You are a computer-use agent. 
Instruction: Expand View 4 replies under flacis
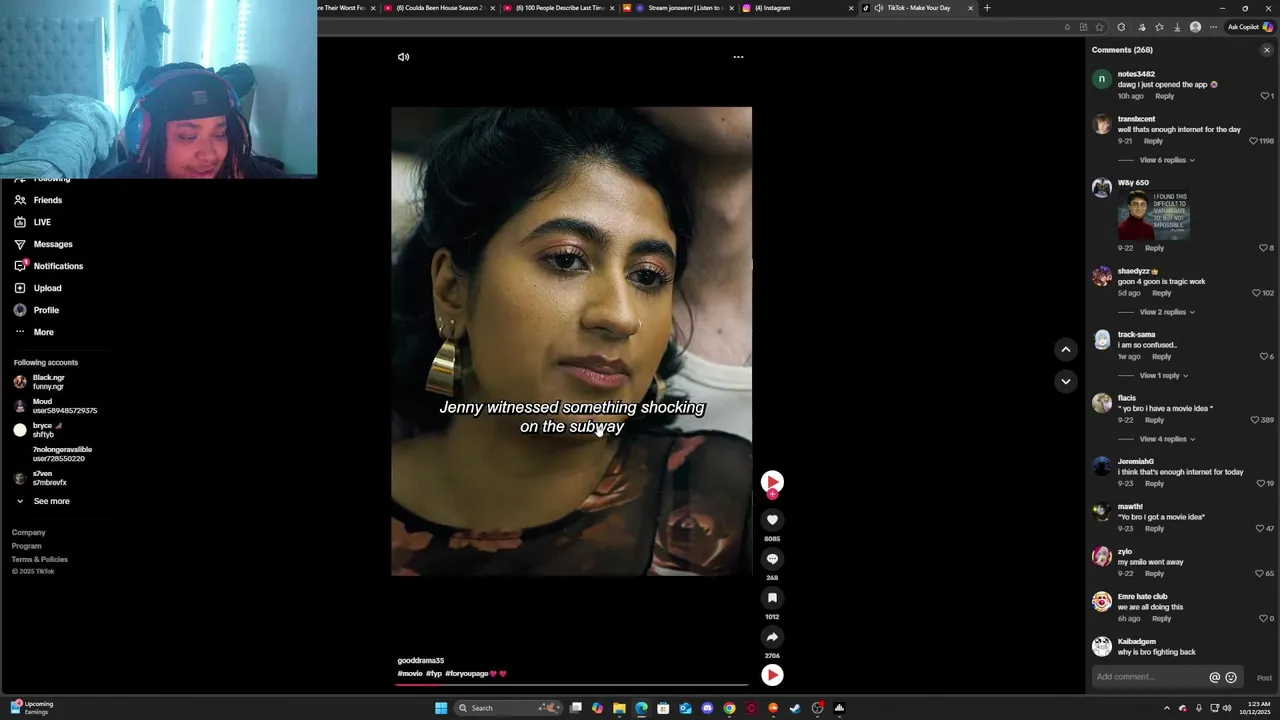pos(1166,439)
